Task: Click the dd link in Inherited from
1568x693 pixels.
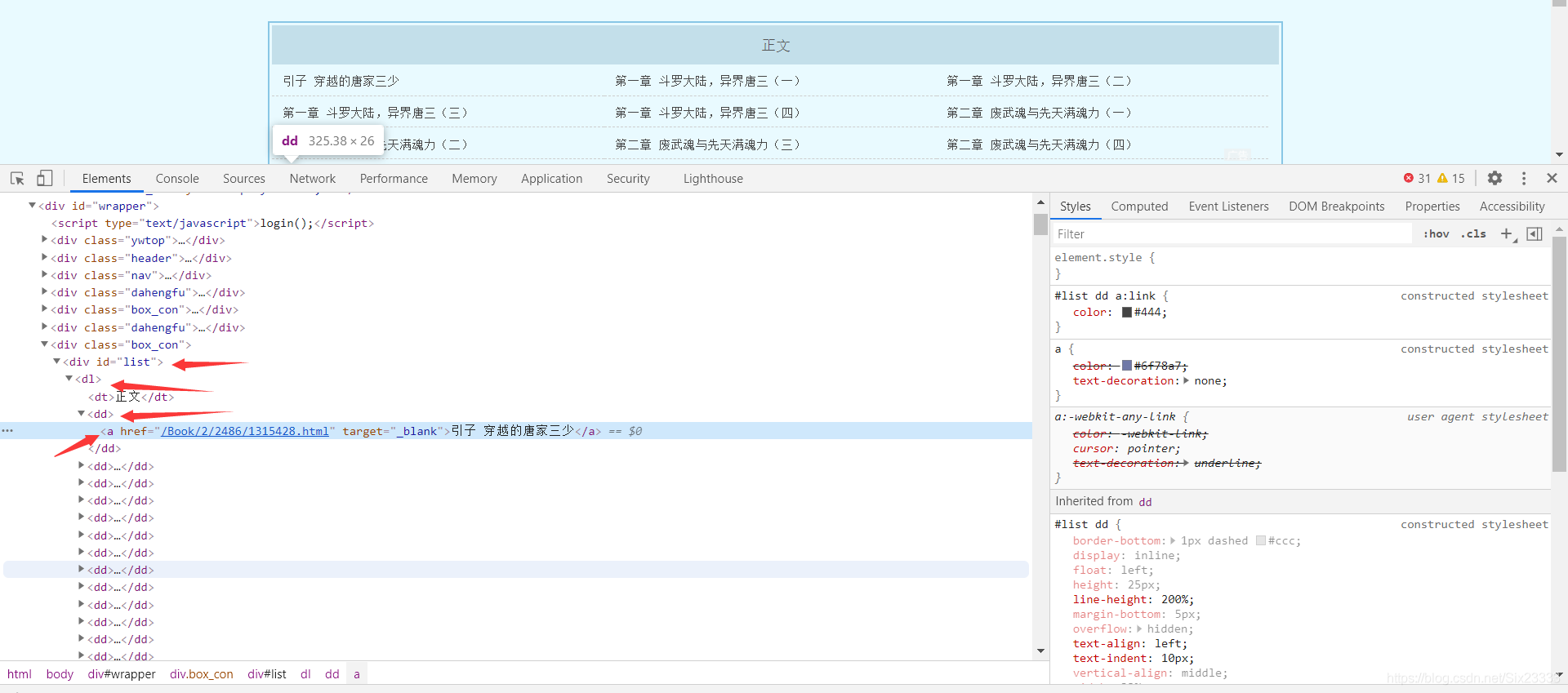Action: point(1145,502)
